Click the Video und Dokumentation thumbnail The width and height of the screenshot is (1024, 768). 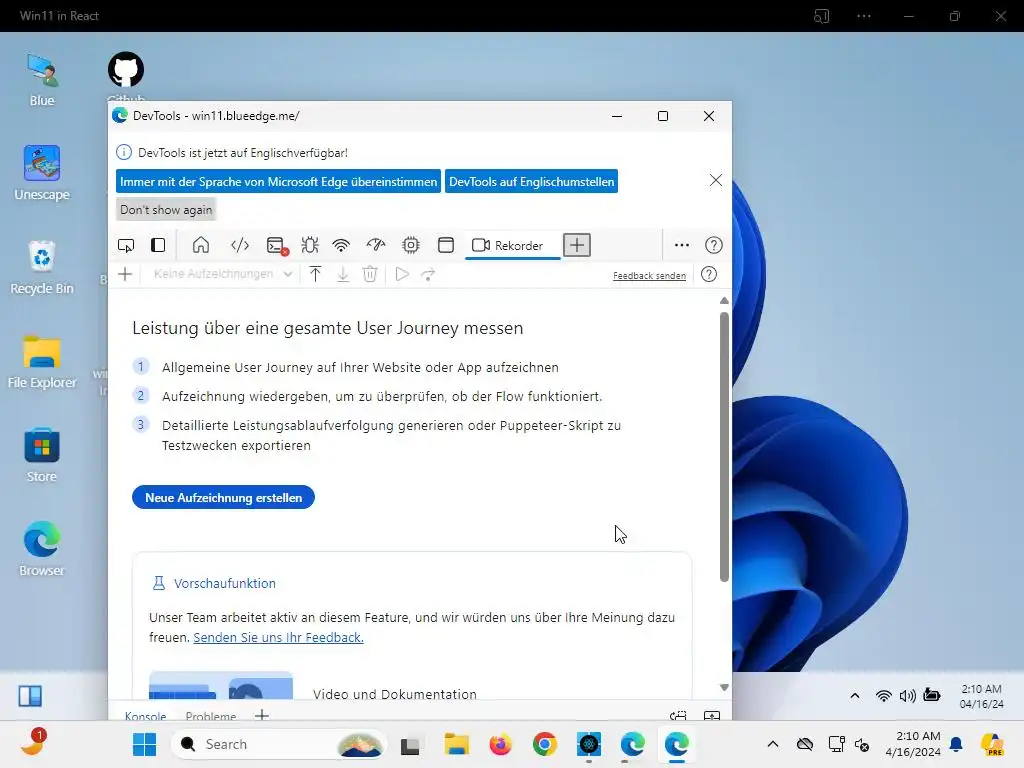[221, 685]
